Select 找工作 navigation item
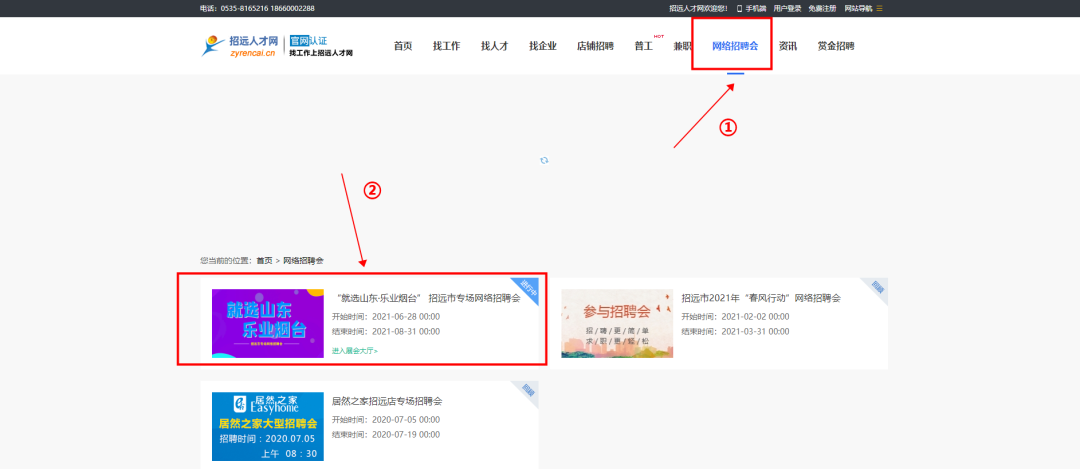This screenshot has height=469, width=1080. 446,46
